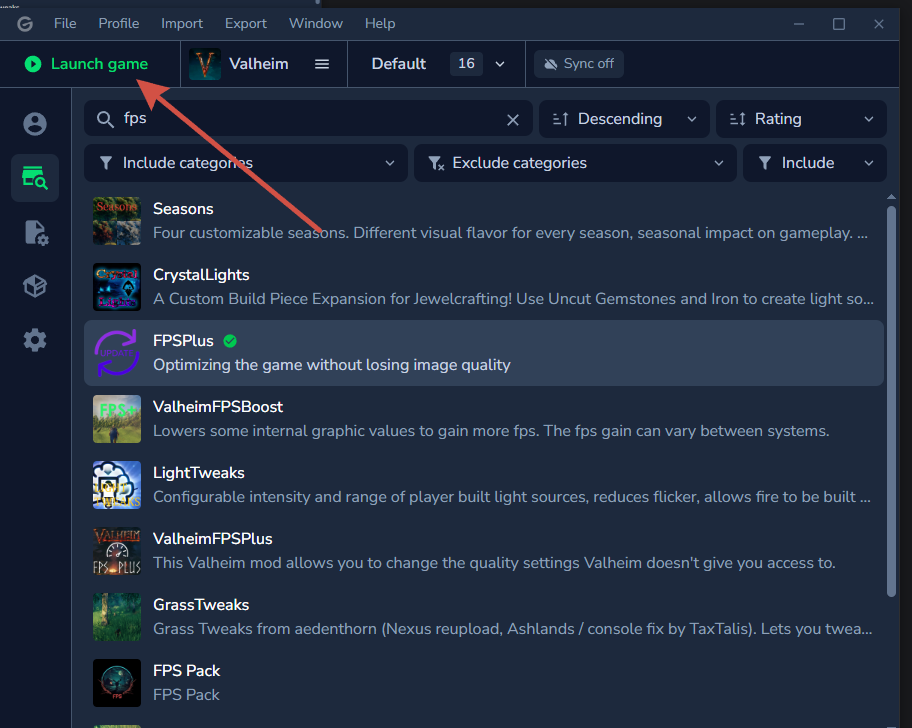Open the browse mods sidebar icon
The image size is (912, 728).
tap(35, 178)
